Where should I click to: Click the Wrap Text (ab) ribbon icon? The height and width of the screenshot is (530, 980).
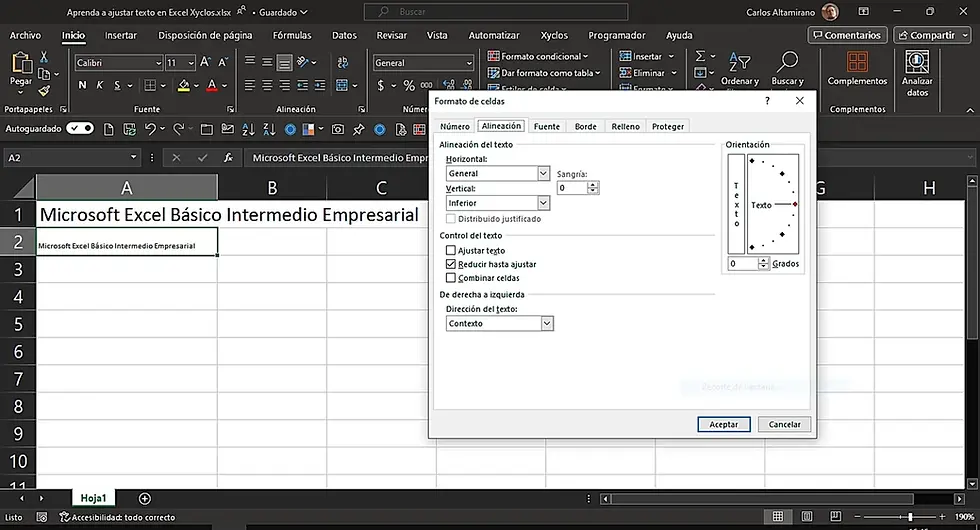[x=342, y=62]
